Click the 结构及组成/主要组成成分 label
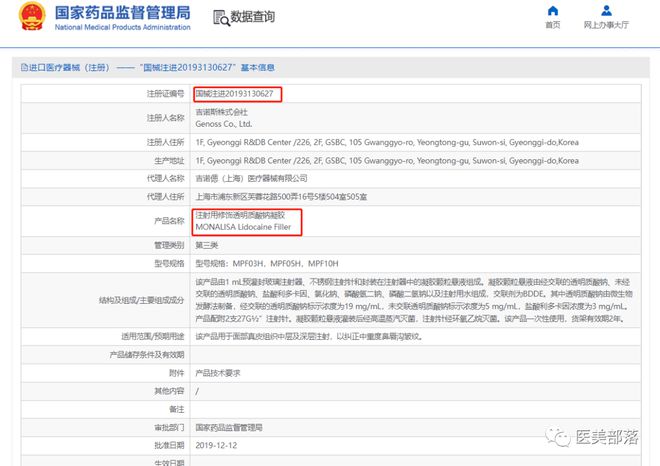The image size is (660, 466). tap(141, 300)
